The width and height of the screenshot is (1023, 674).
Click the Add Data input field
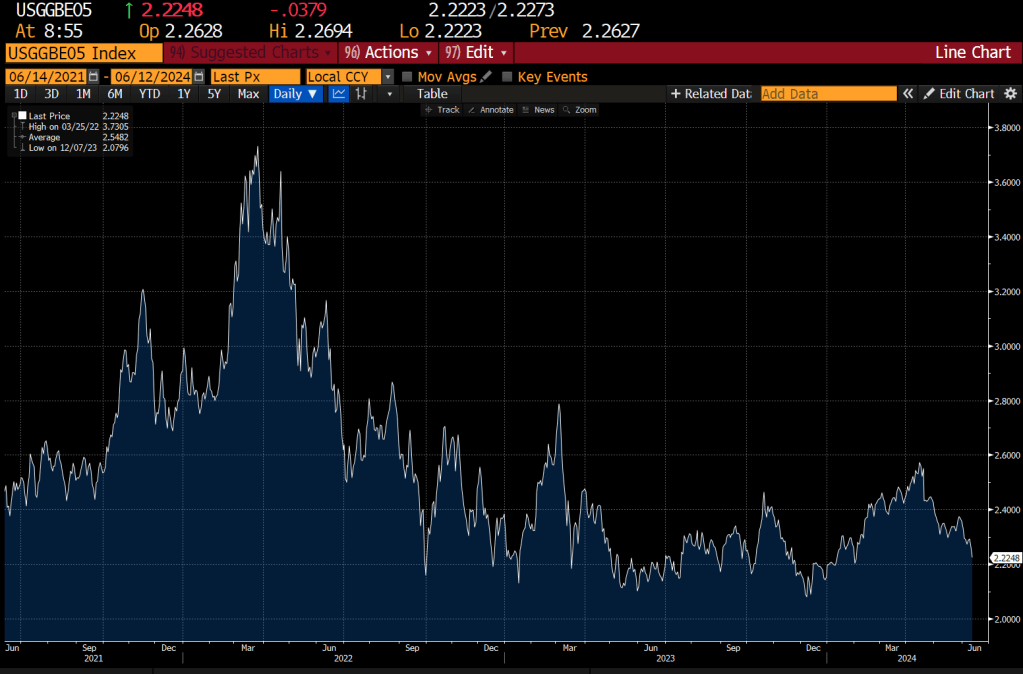click(828, 94)
